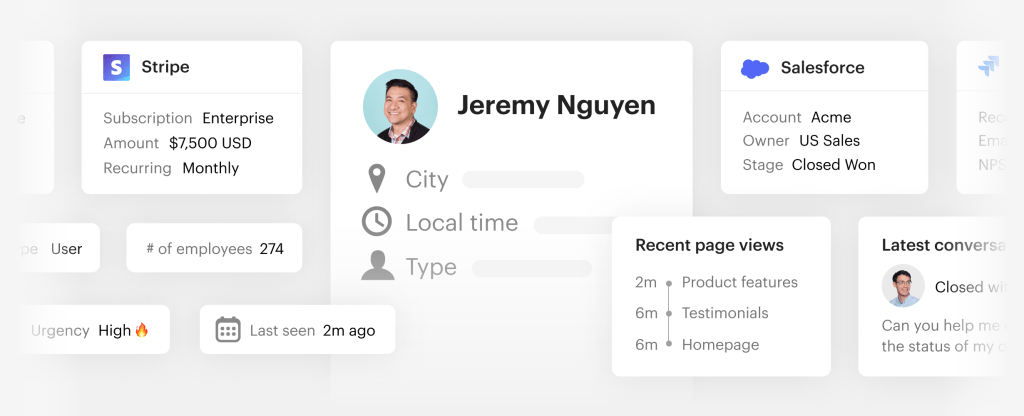Click the Local time clock icon
Screen dimensions: 1024x416
(377, 222)
